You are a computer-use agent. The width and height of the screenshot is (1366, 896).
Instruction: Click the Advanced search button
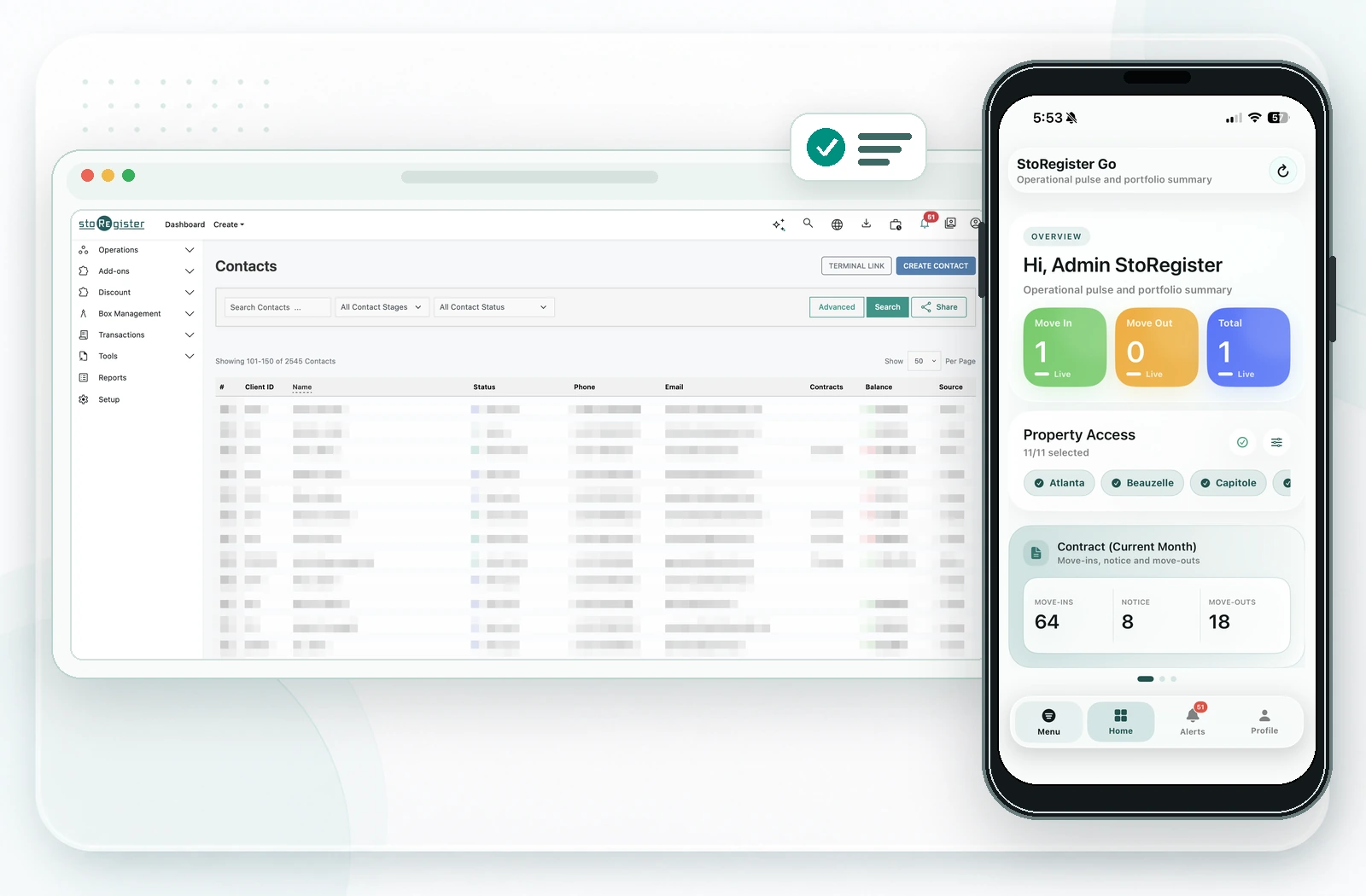click(x=837, y=307)
